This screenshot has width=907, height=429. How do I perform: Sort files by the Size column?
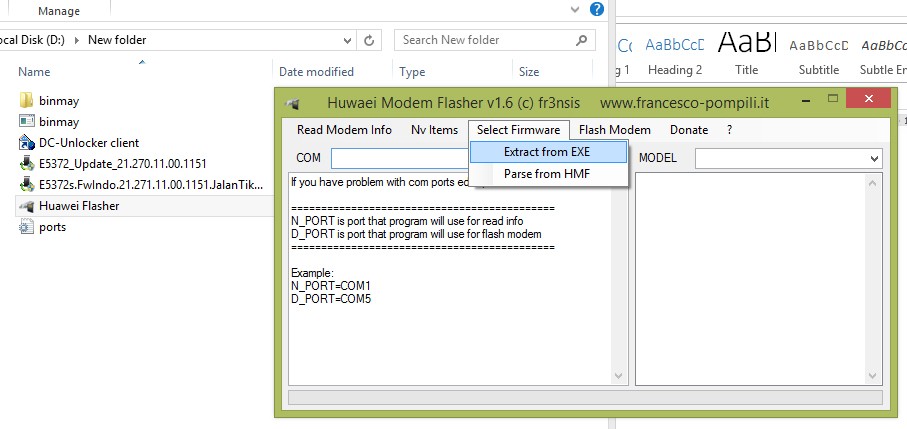point(529,72)
